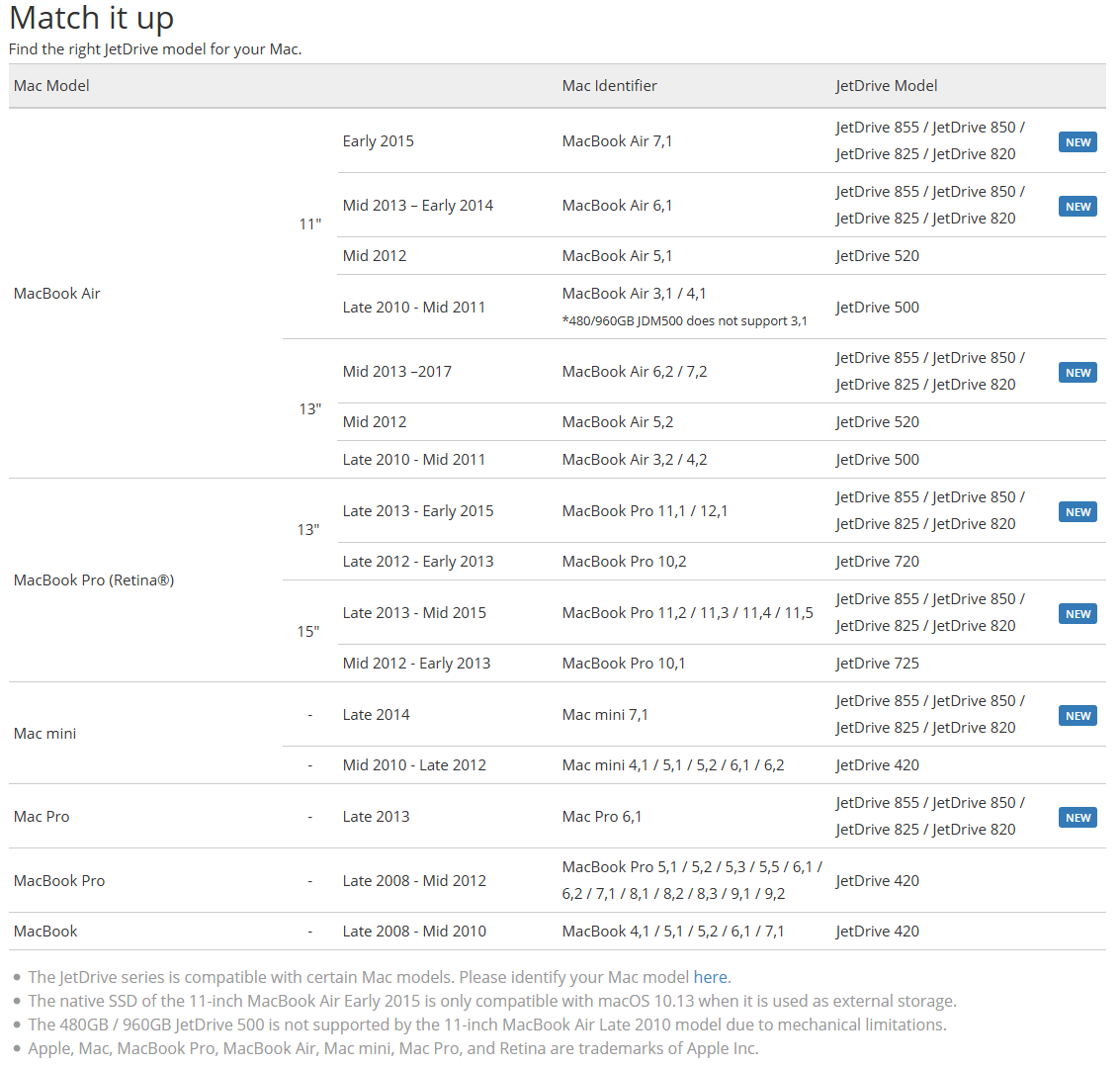Click the Apple trademarks footnote
This screenshot has height=1068, width=1120.
[x=393, y=1048]
